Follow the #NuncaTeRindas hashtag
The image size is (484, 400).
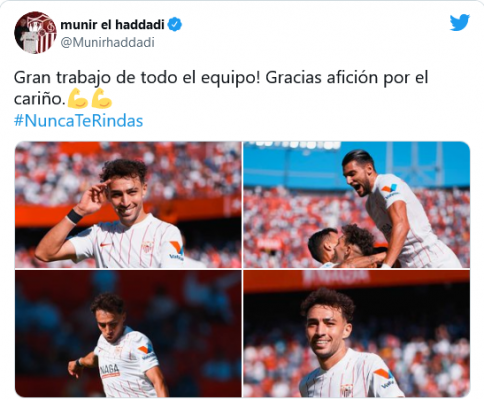(x=78, y=121)
